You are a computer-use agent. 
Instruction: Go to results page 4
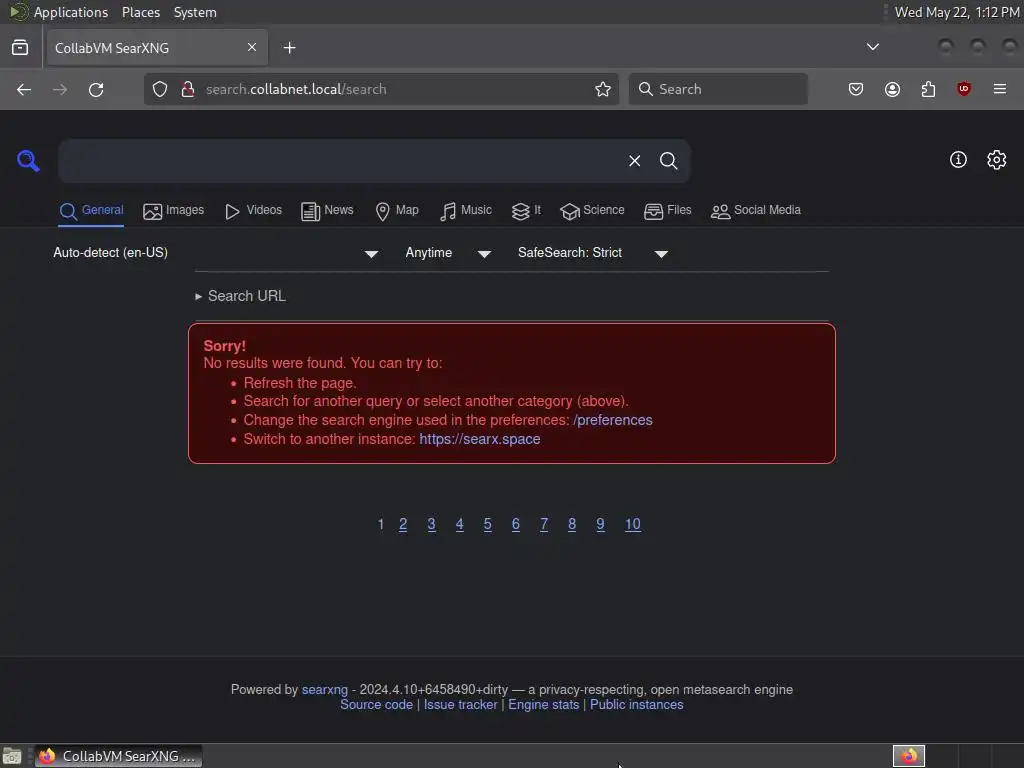(459, 524)
